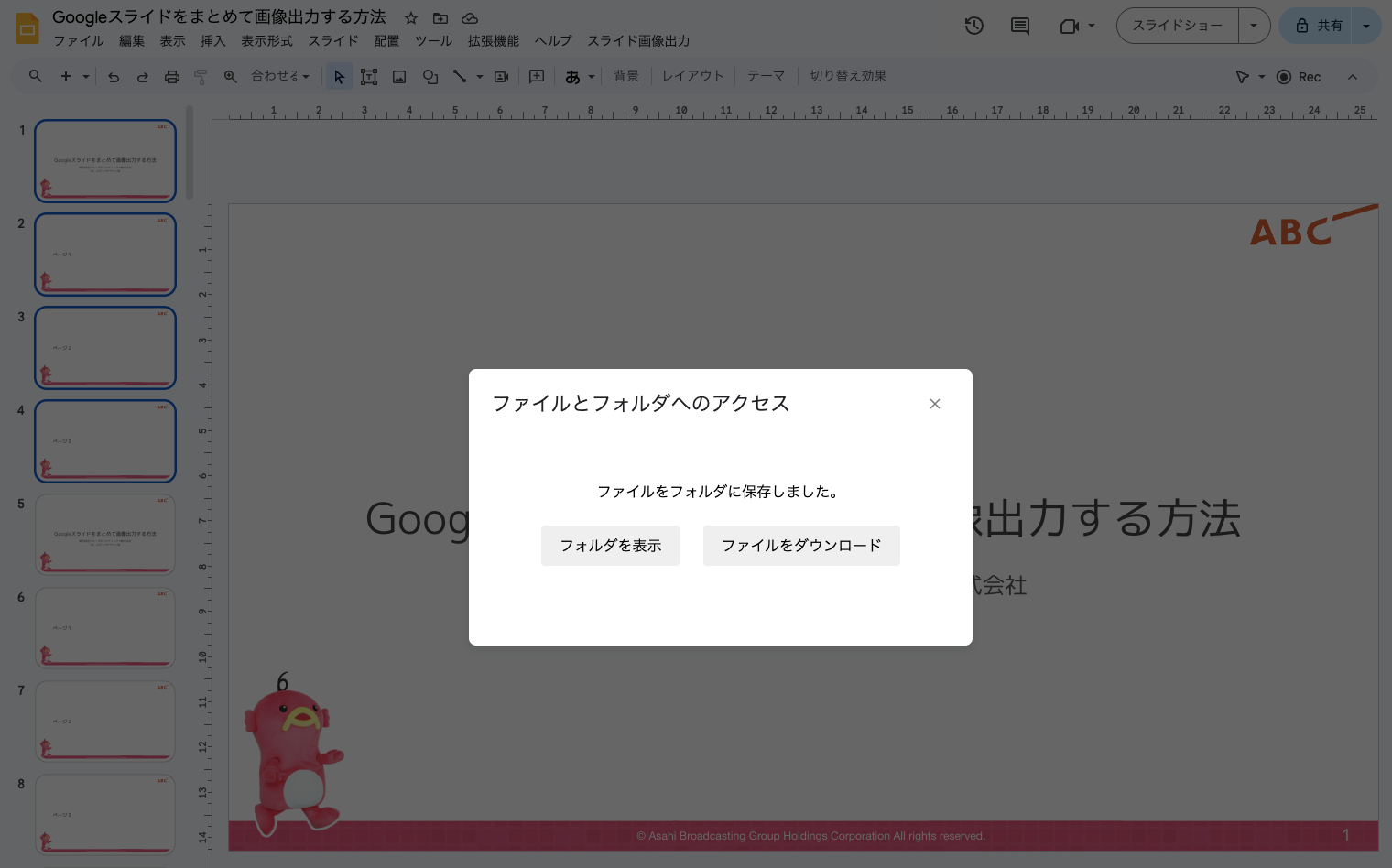The width and height of the screenshot is (1392, 868).
Task: Click the undo arrow icon
Action: click(x=114, y=77)
